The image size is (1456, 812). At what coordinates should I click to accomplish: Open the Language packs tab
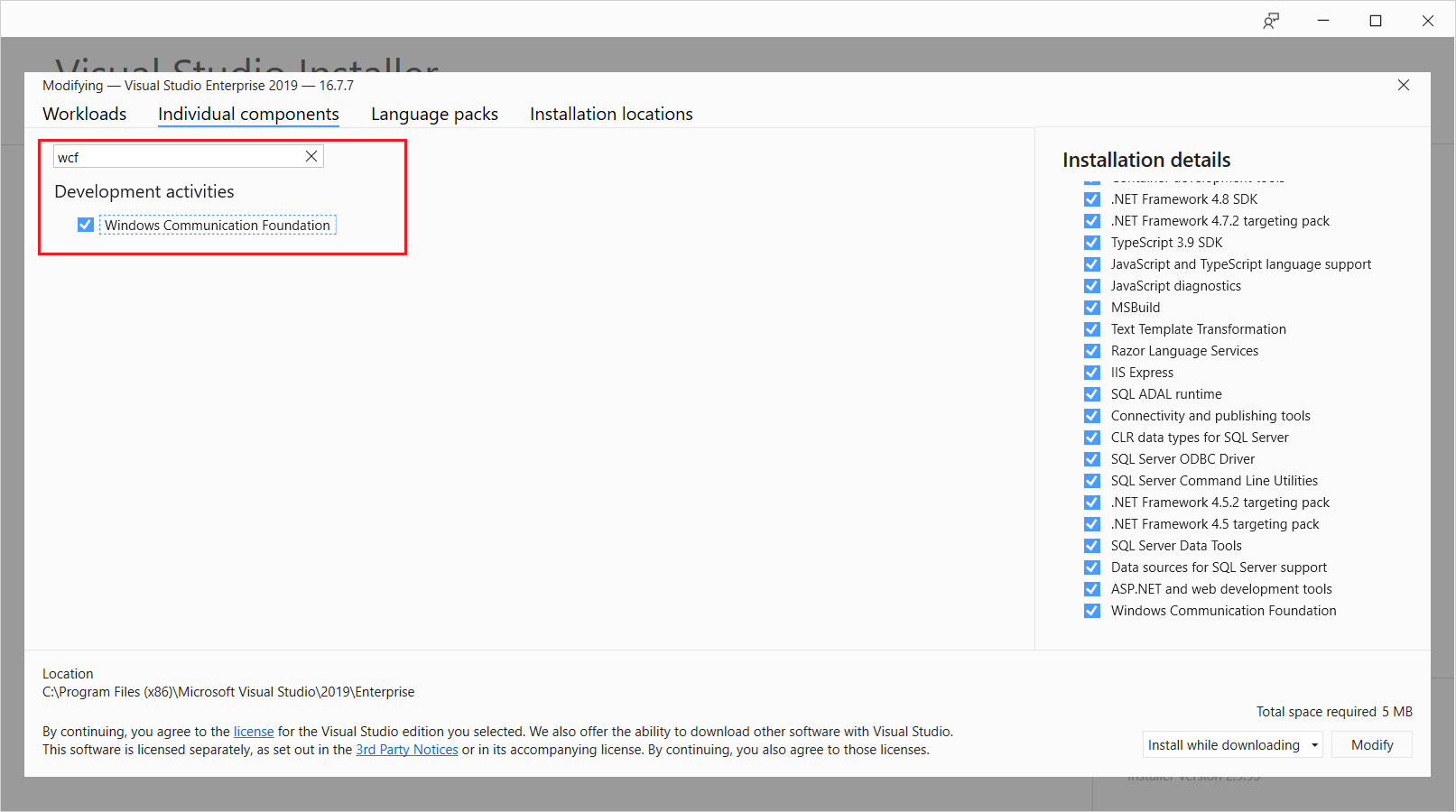434,115
